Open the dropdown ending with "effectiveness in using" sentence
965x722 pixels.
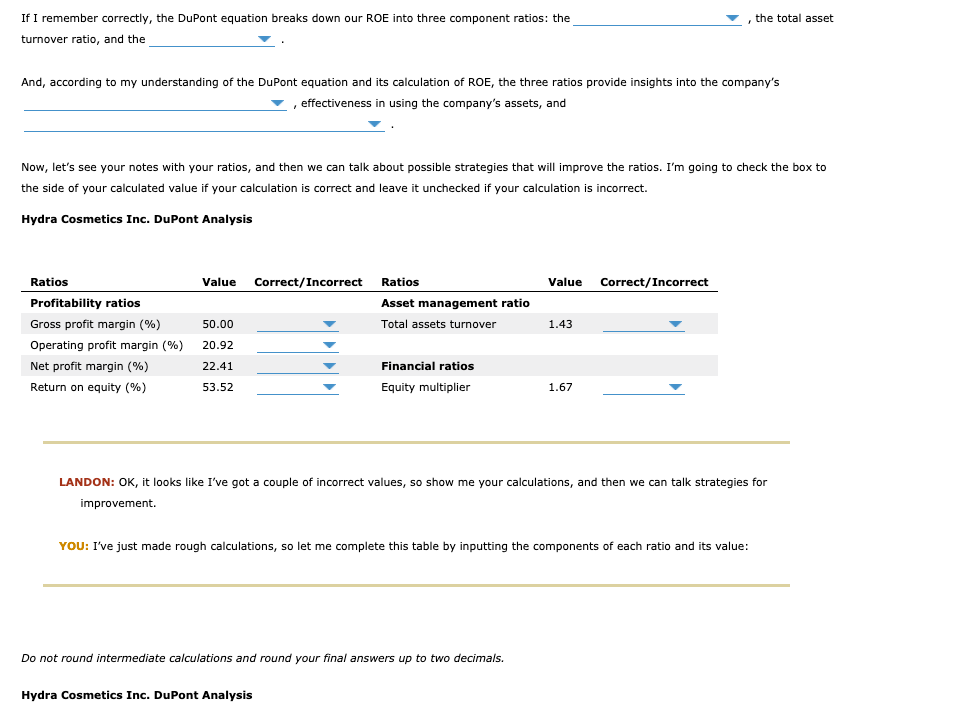(276, 102)
